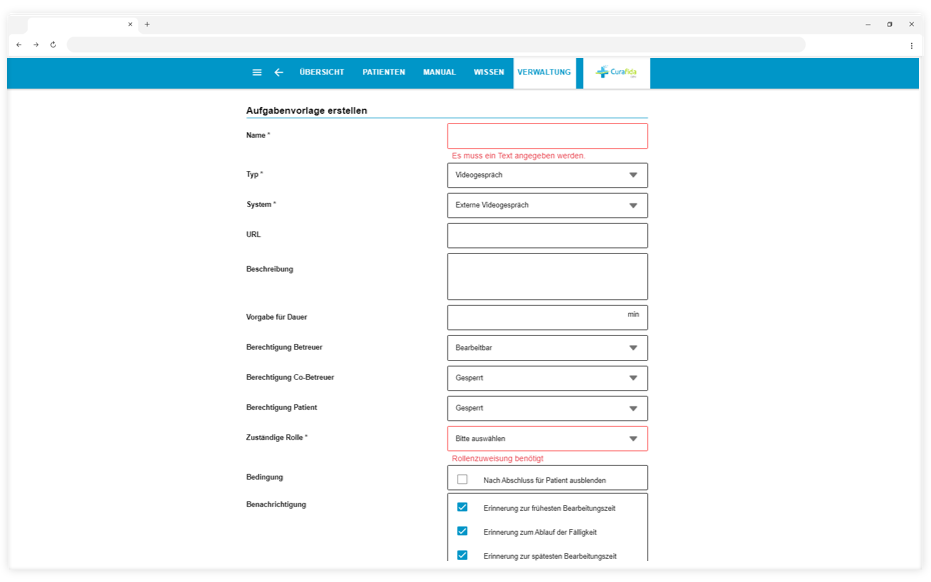Click the browser forward arrow
Screen dimensions: 931x582
coord(36,45)
